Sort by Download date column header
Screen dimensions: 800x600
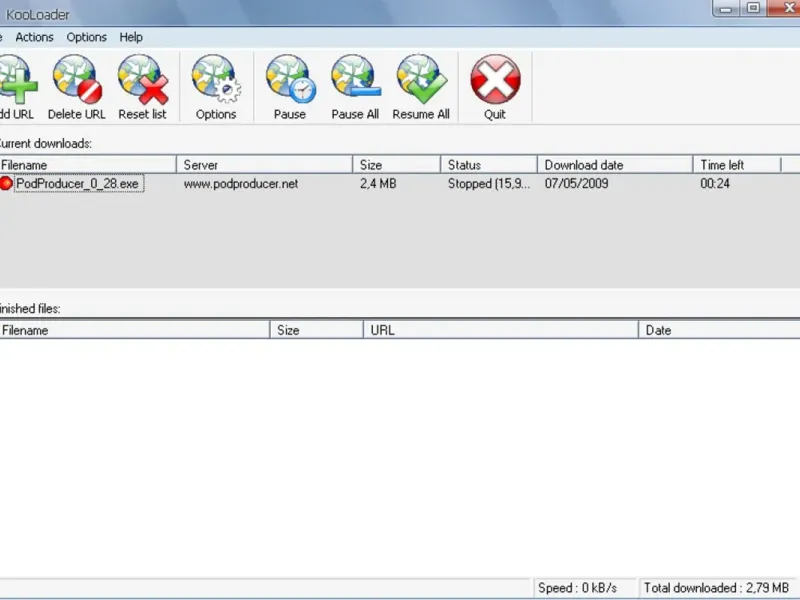(x=615, y=165)
